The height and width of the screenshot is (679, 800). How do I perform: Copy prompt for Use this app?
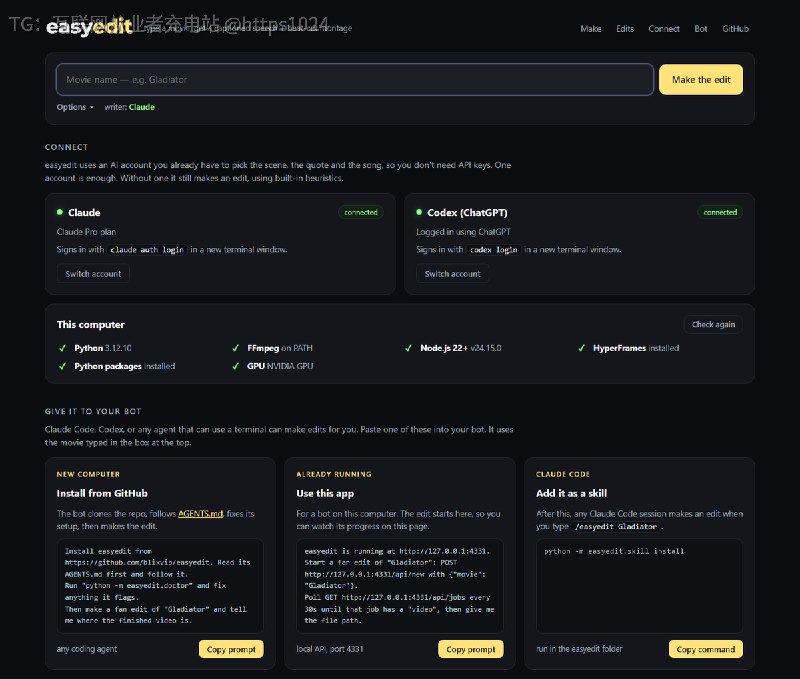[x=470, y=649]
